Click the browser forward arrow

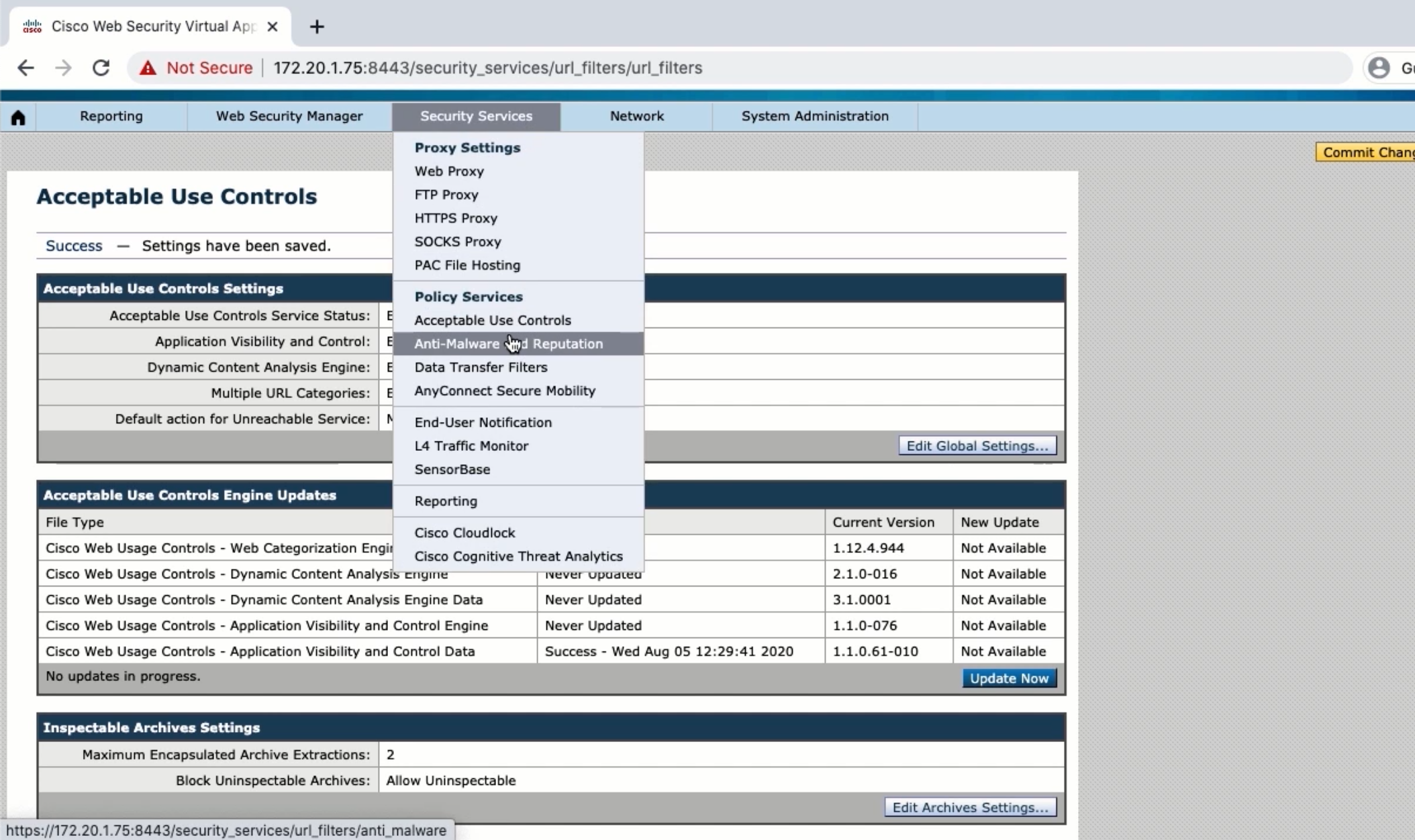click(63, 68)
